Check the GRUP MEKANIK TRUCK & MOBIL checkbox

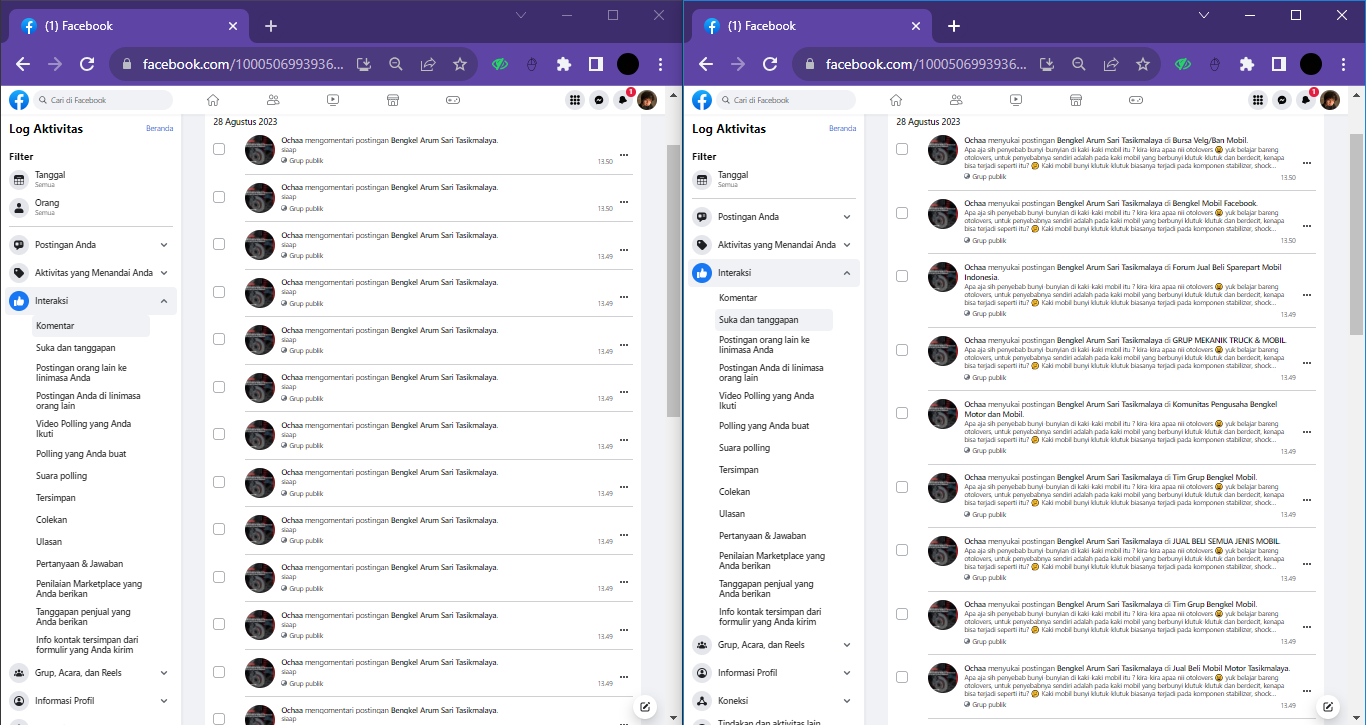coord(902,350)
